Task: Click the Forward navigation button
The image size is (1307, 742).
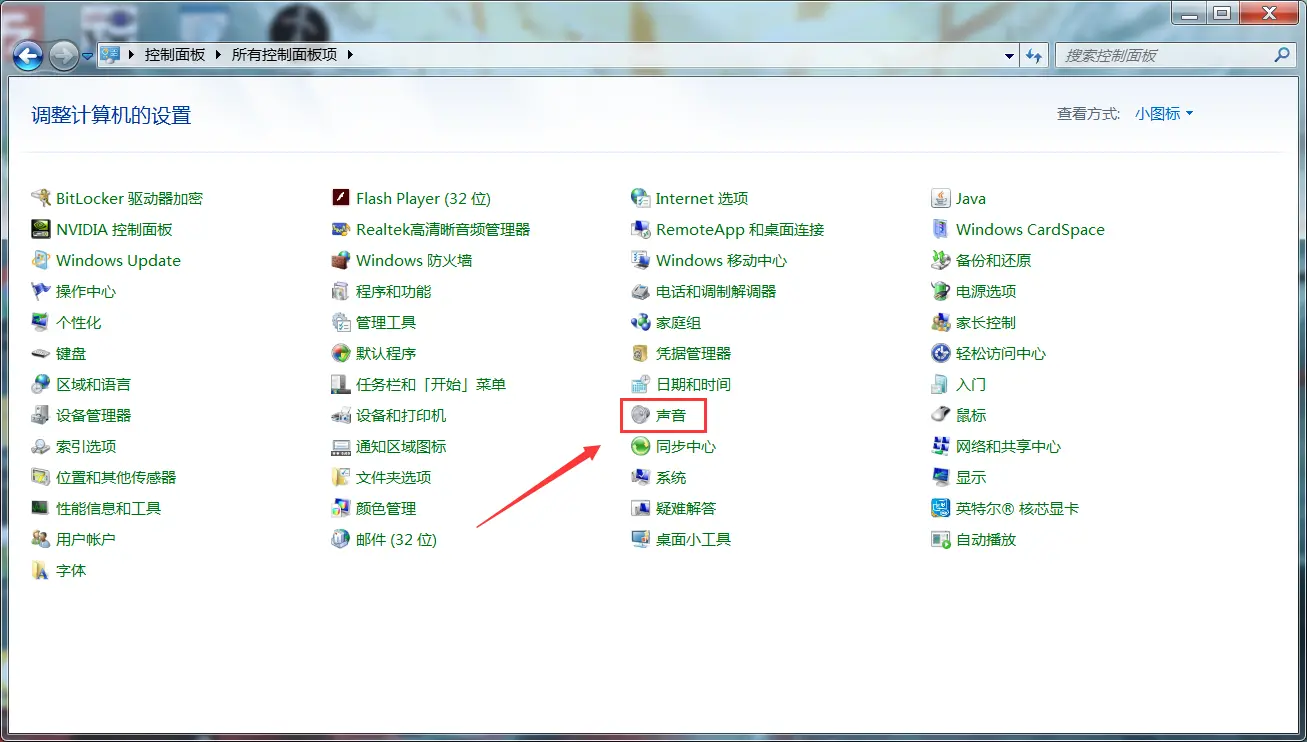Action: coord(63,55)
